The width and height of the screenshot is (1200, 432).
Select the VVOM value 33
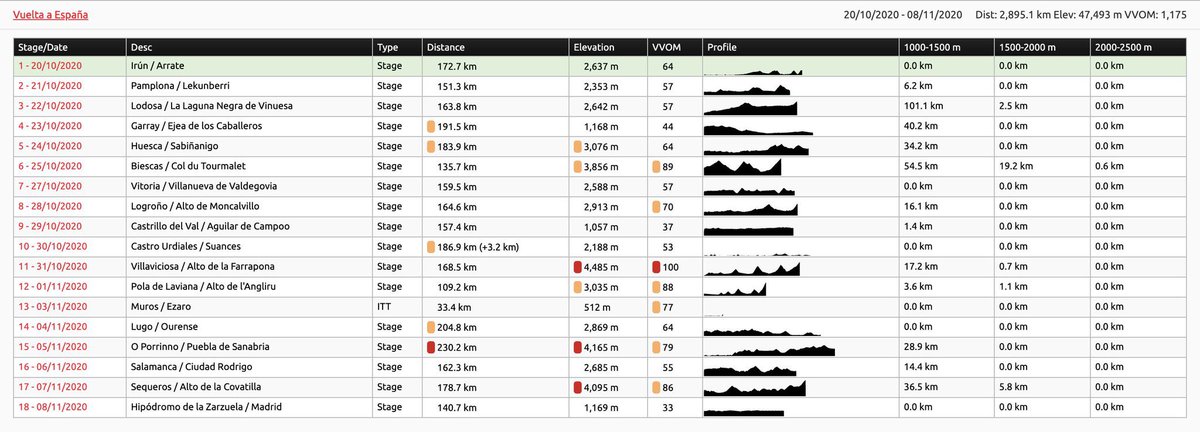667,408
